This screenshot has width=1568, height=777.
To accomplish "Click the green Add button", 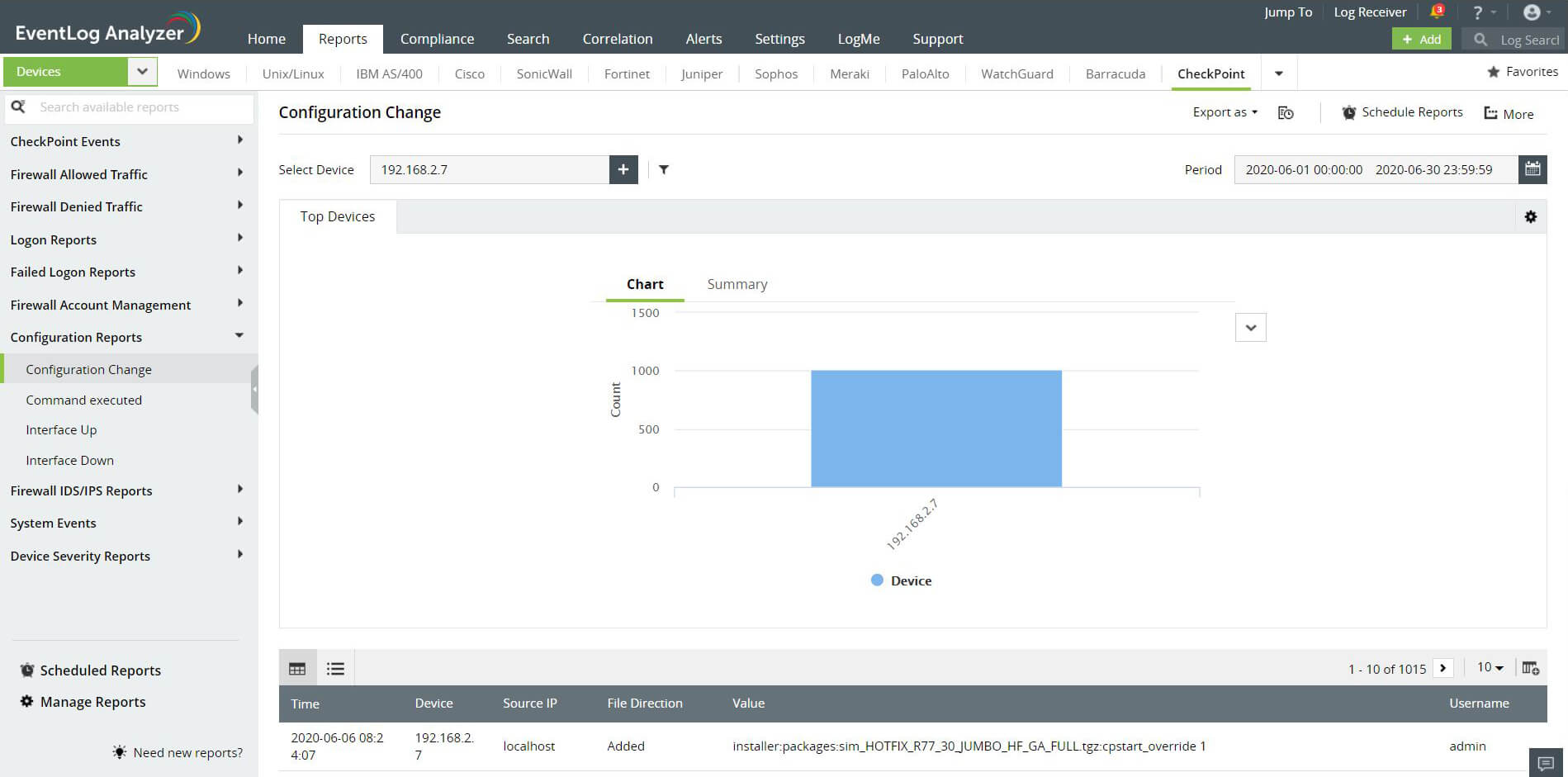I will pyautogui.click(x=1421, y=39).
